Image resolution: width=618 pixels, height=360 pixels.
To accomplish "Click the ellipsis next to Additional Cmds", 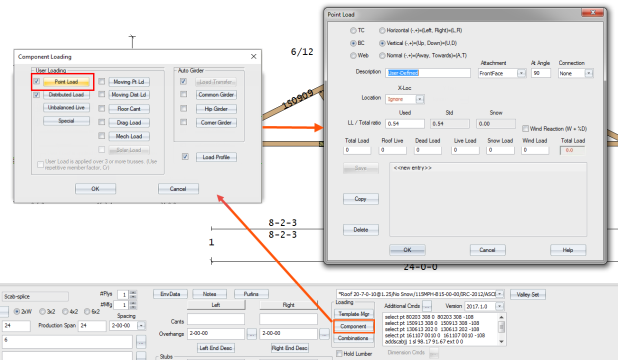I will [x=427, y=306].
